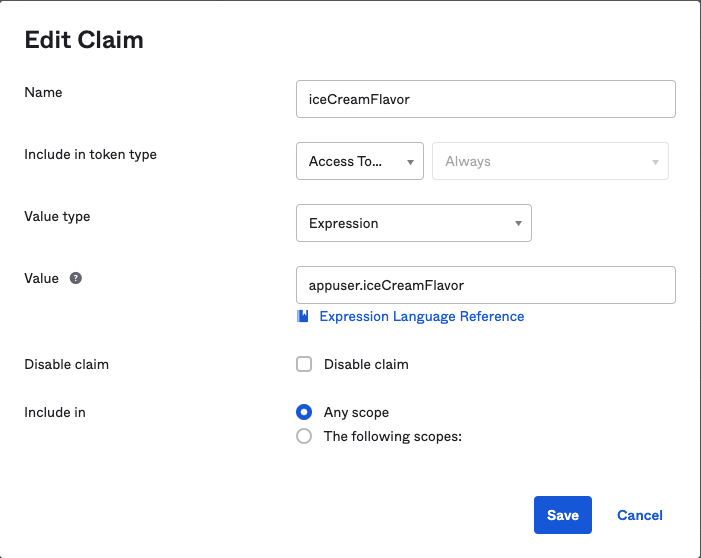Focus the Name field containing iceCreamFlavor
The height and width of the screenshot is (558, 701).
coord(485,99)
